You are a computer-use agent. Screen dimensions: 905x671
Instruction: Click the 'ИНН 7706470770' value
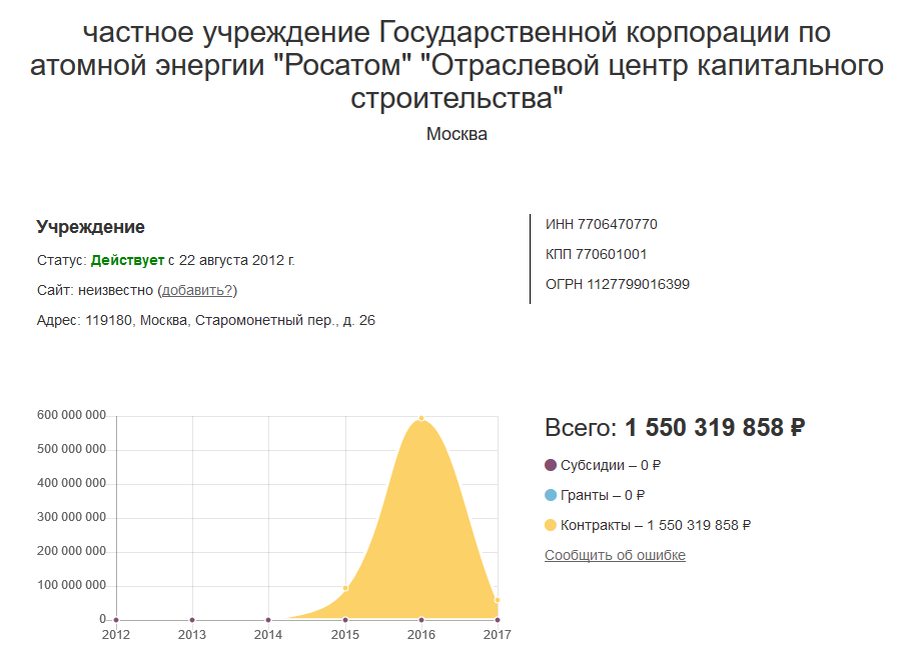coord(601,224)
